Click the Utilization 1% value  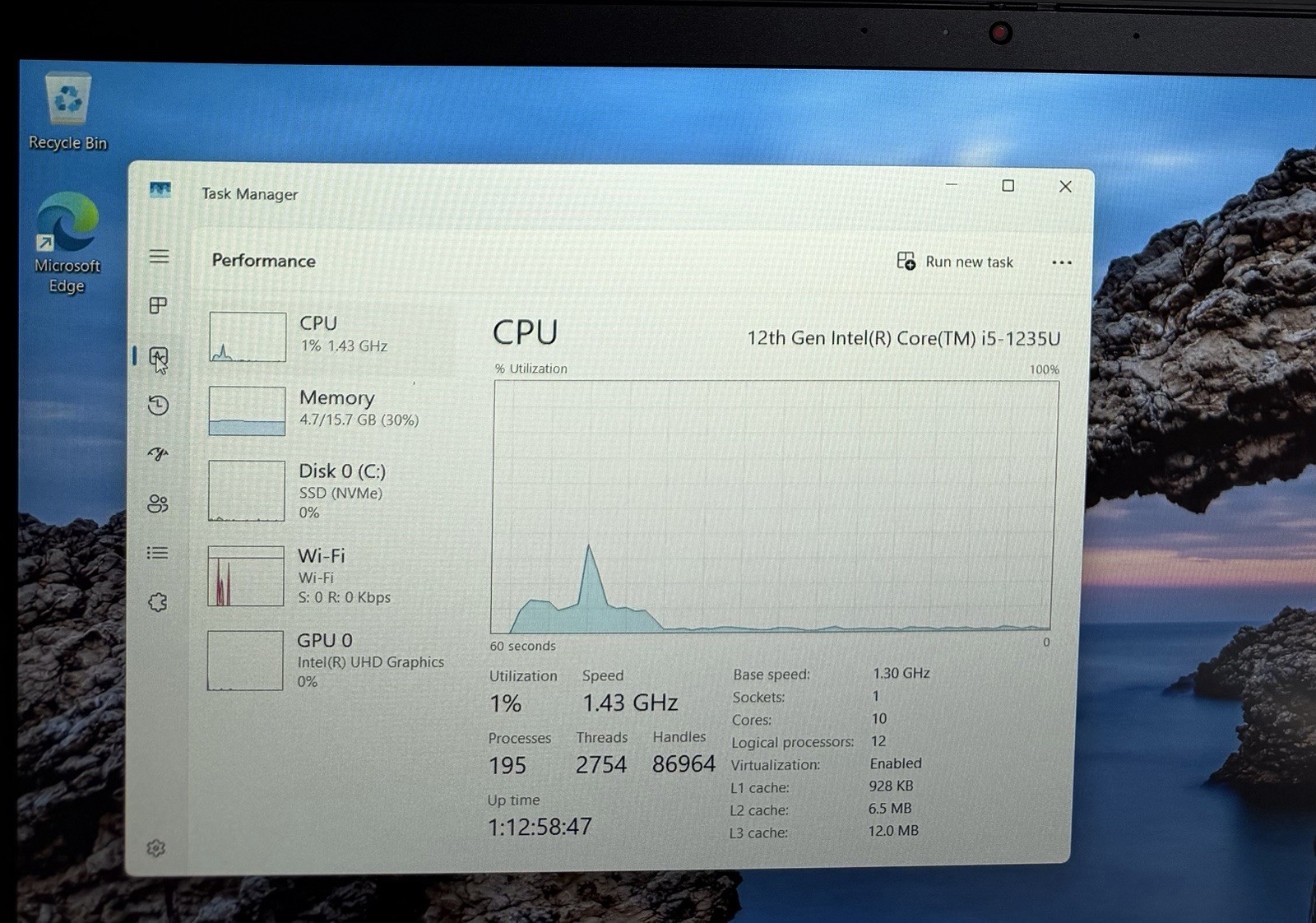point(505,703)
